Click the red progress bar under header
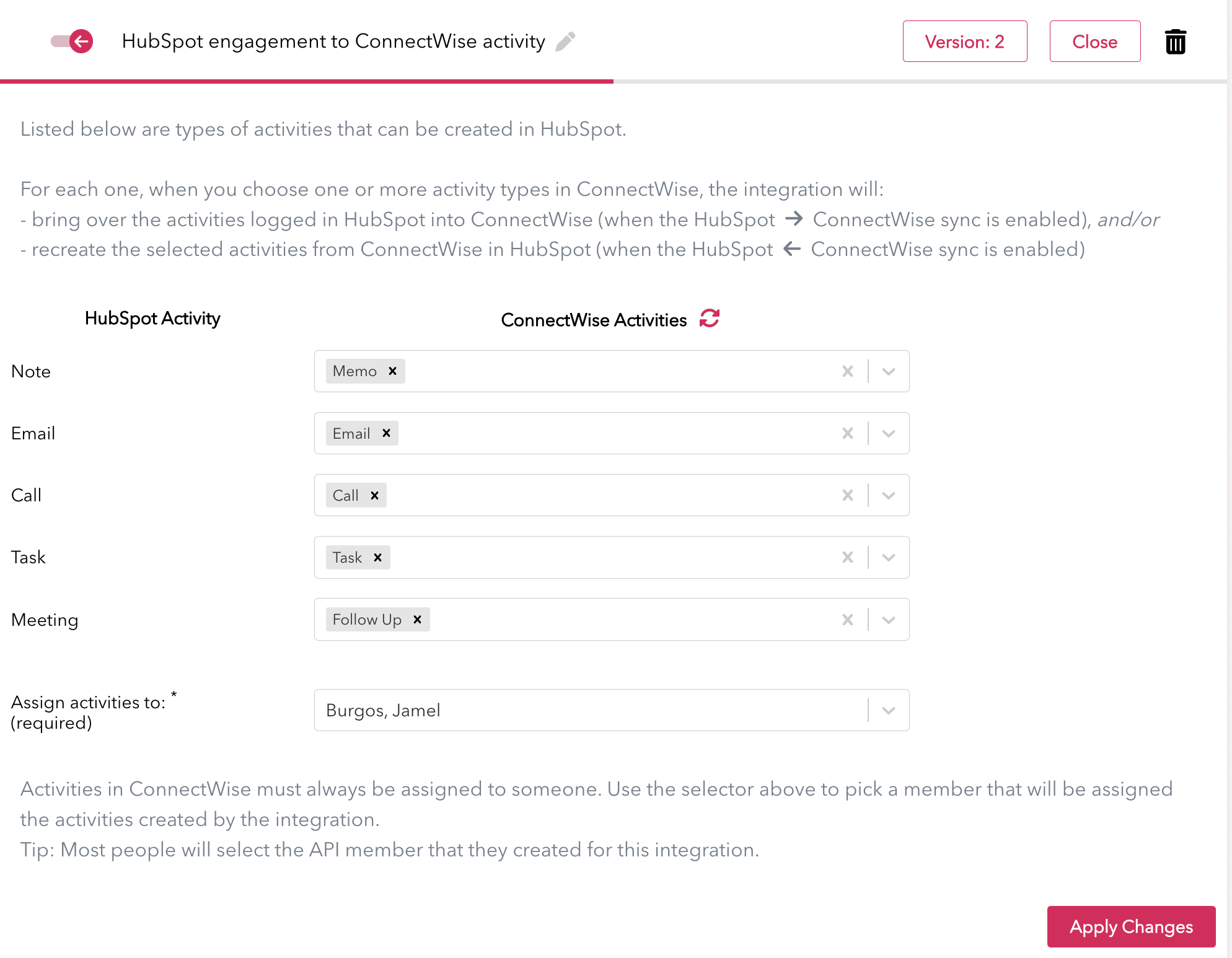 coord(307,81)
